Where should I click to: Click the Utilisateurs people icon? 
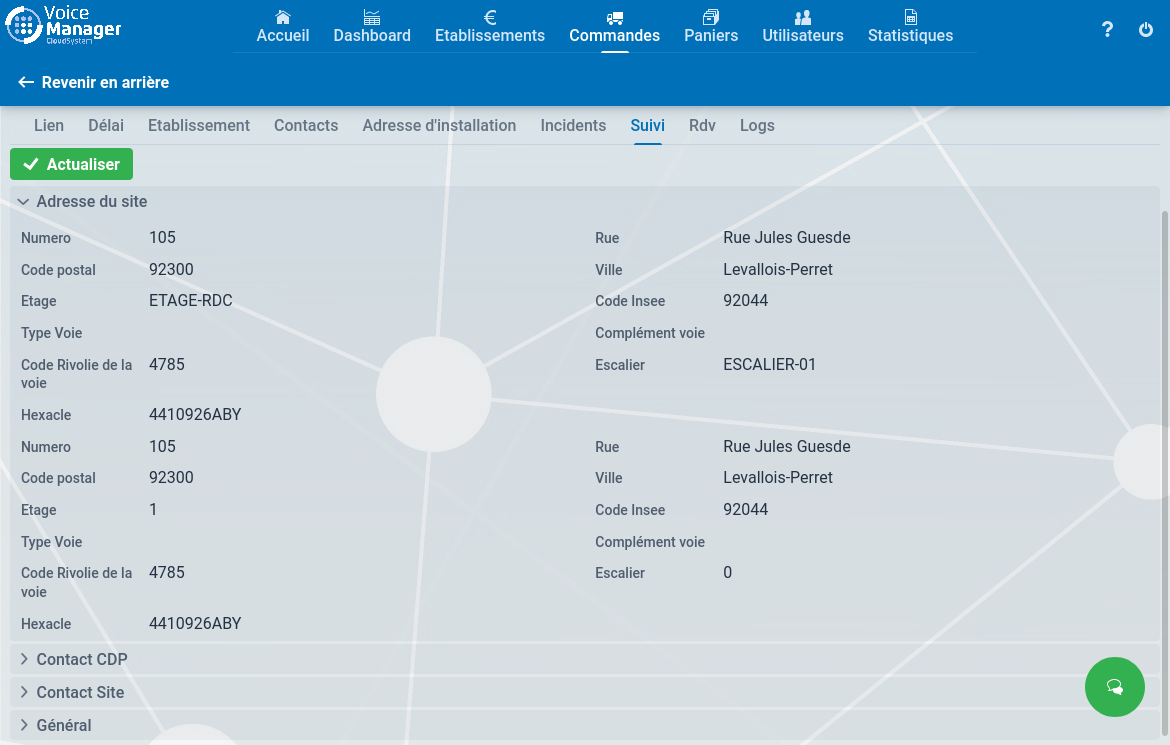tap(803, 17)
